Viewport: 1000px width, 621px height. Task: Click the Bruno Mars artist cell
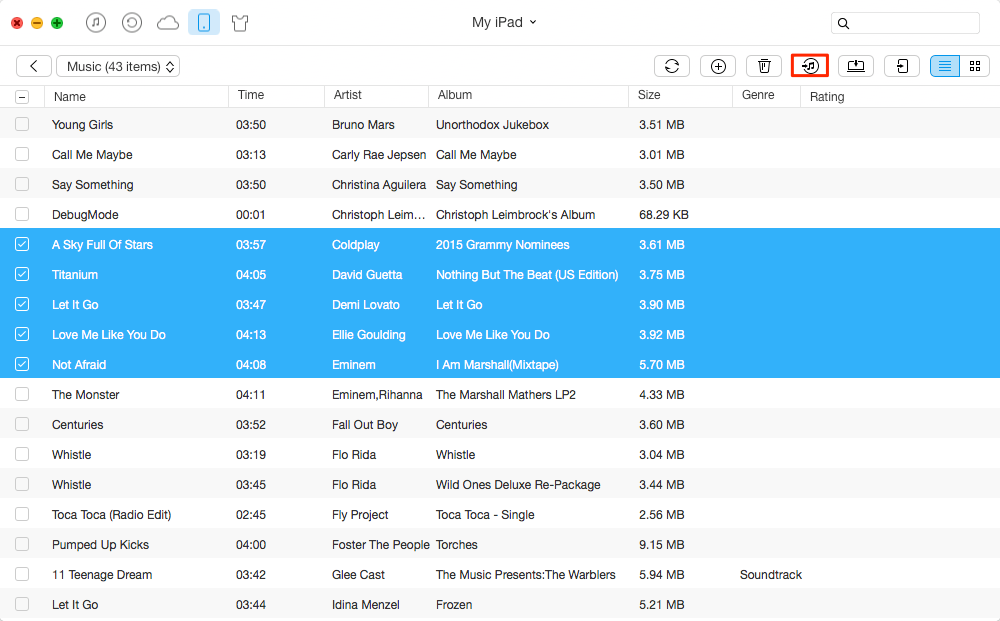(363, 124)
